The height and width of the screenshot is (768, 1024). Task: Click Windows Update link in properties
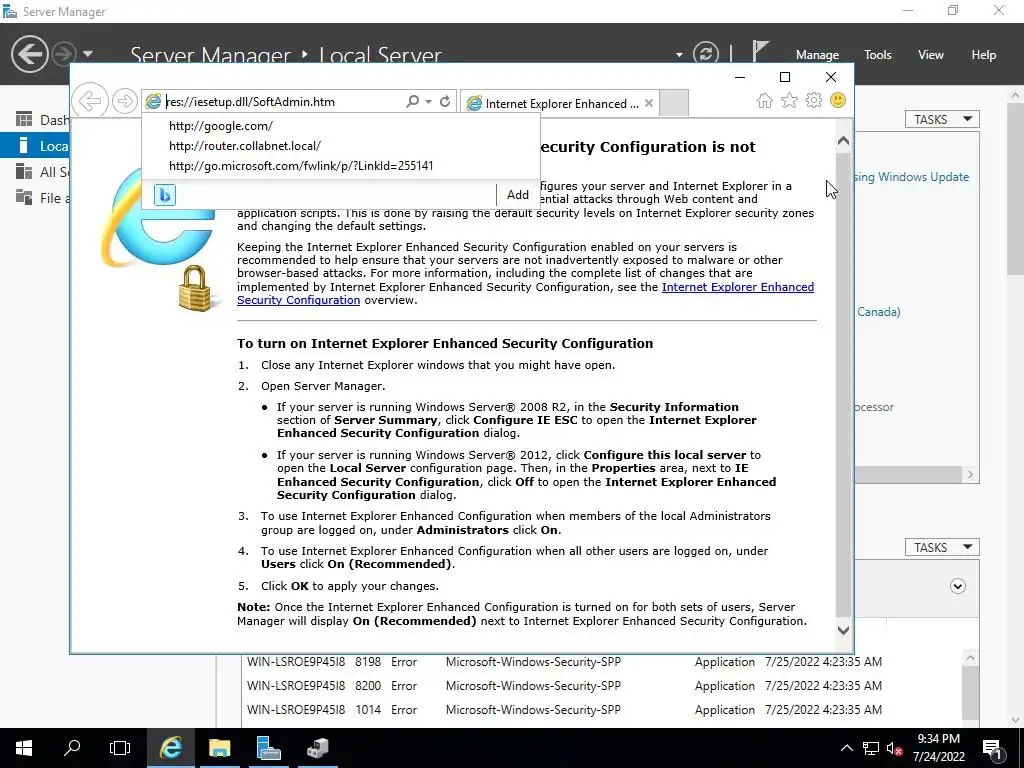tap(912, 177)
